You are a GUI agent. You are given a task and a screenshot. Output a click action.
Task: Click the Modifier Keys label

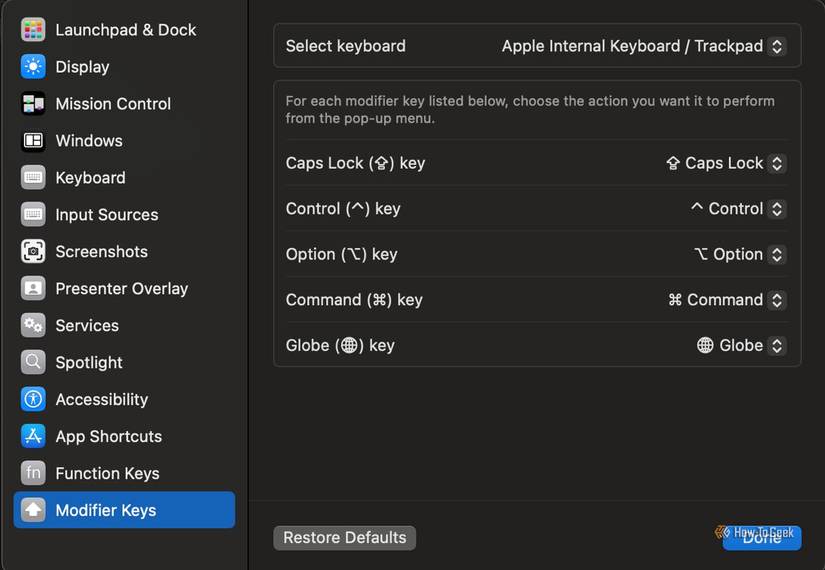106,510
